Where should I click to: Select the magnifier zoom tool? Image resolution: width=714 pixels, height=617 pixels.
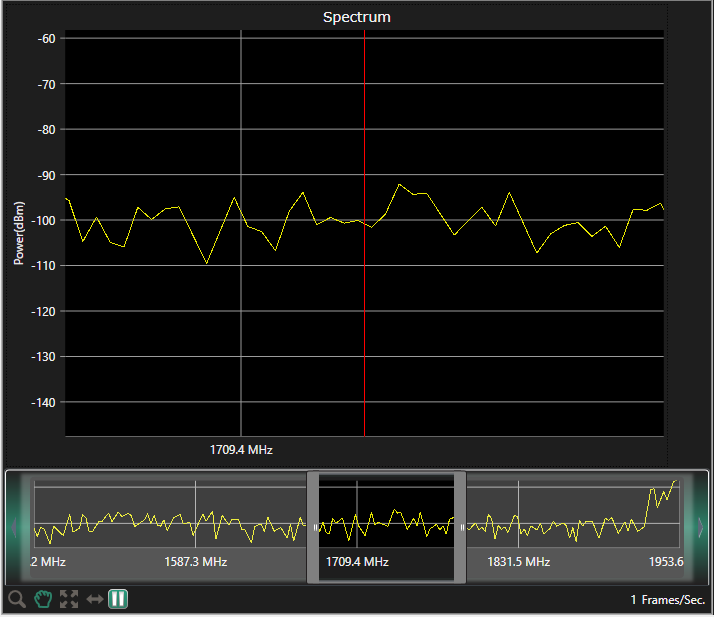(17, 600)
